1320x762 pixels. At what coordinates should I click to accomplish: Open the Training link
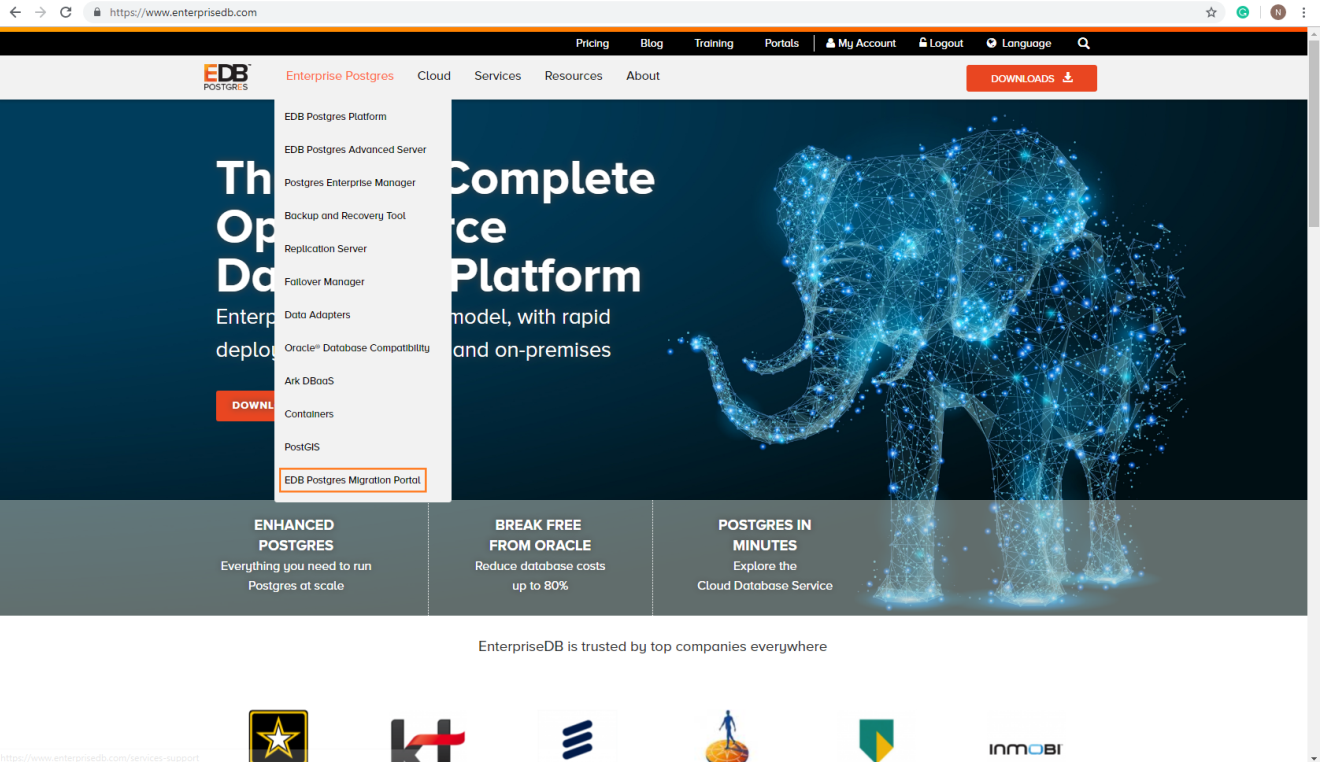(714, 43)
